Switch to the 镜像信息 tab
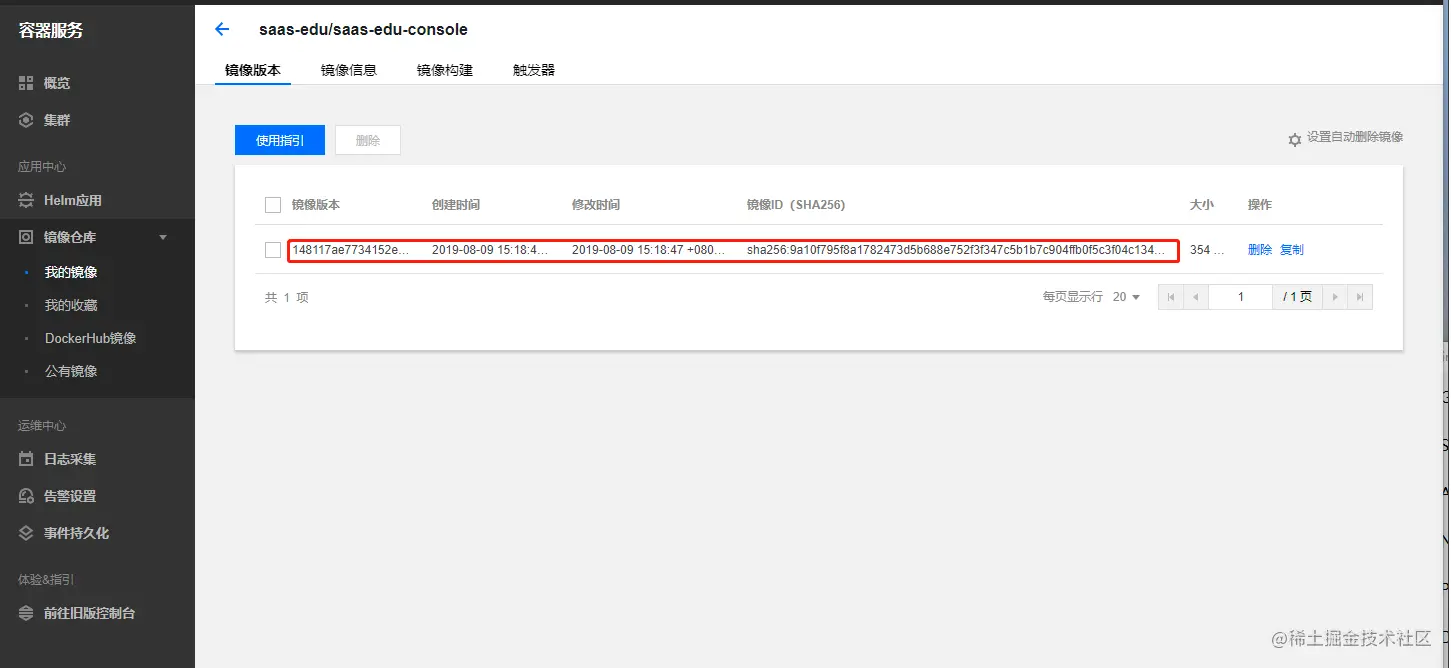Screen dimensions: 1451x668 [x=349, y=70]
